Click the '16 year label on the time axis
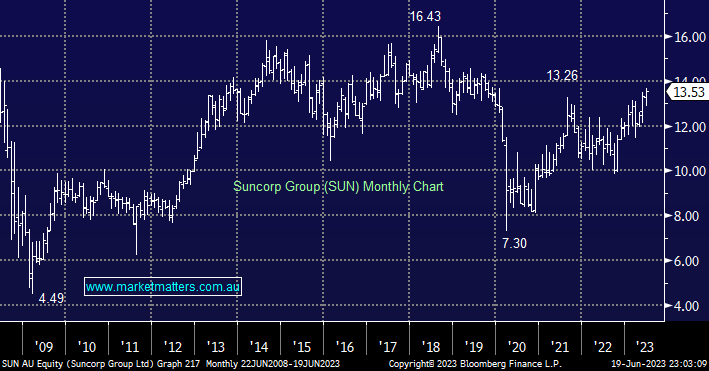The width and height of the screenshot is (709, 371). 345,347
